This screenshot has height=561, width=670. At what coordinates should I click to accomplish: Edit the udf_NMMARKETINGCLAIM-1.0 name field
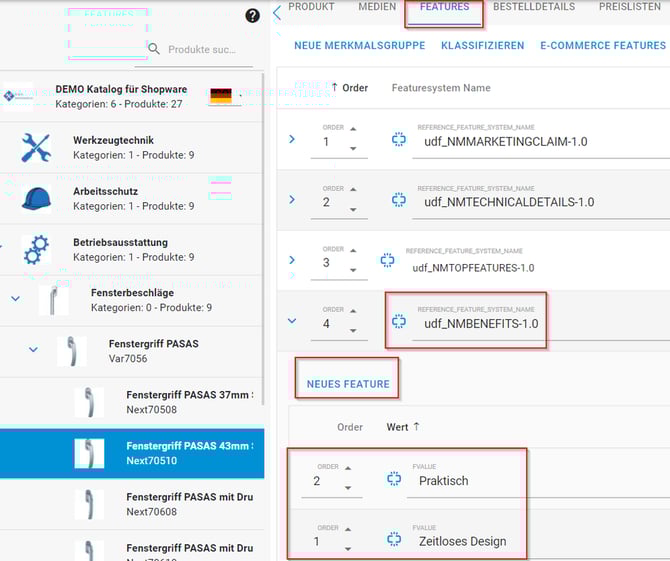tap(541, 141)
